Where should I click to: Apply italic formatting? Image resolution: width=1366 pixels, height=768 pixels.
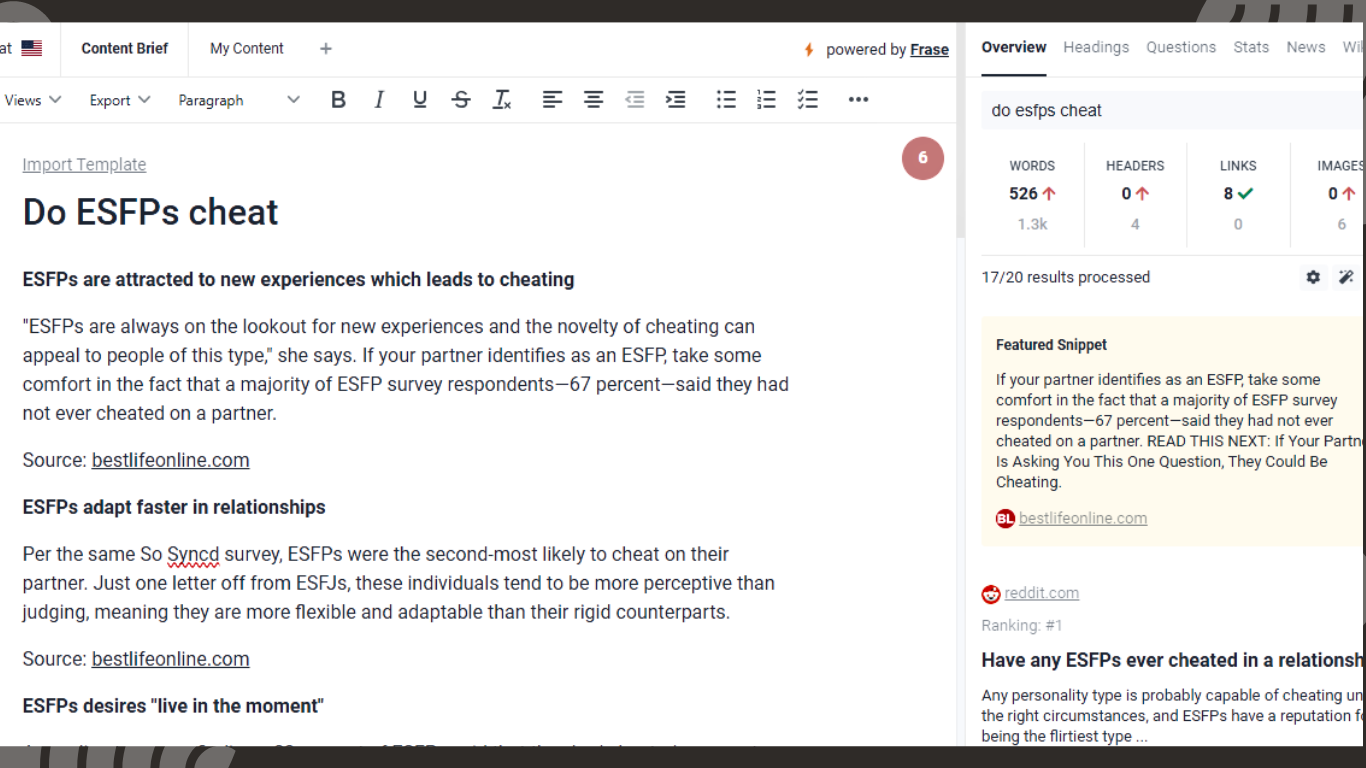click(379, 100)
